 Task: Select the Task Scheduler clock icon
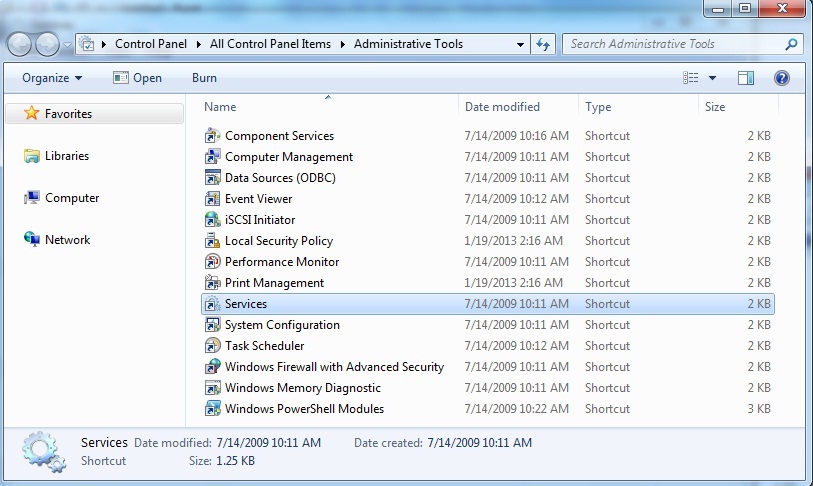[212, 346]
